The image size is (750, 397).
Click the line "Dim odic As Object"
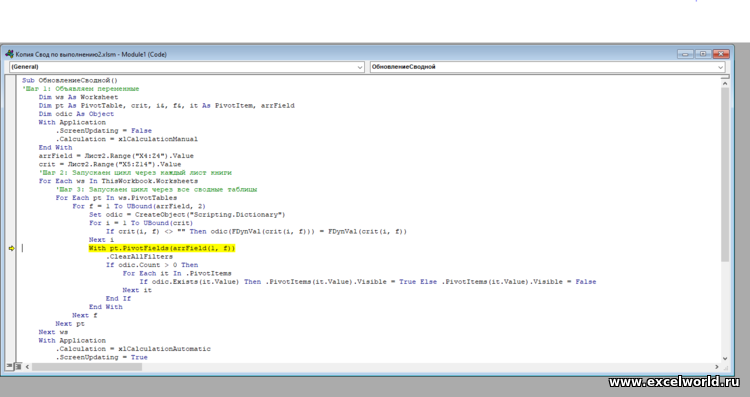(x=77, y=114)
